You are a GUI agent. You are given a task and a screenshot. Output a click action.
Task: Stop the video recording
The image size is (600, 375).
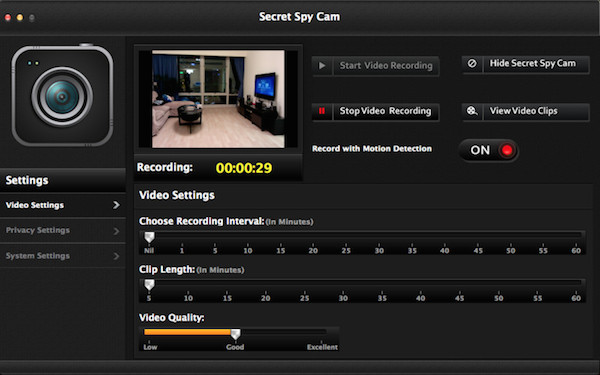click(375, 111)
